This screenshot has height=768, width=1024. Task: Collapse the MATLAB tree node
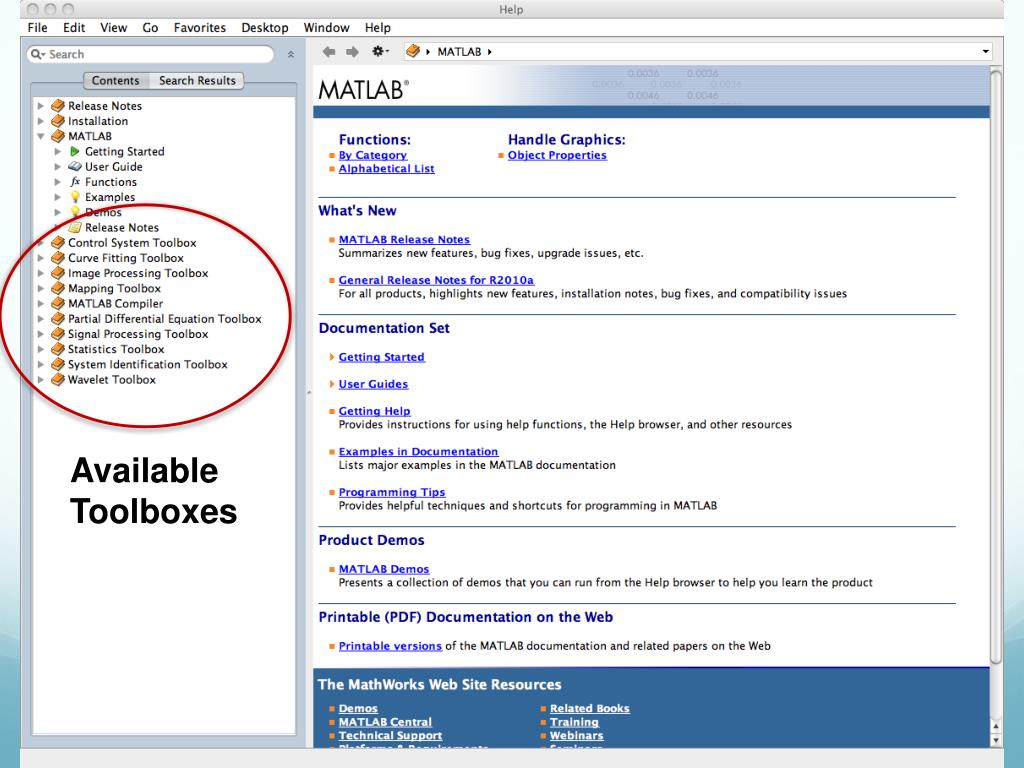(40, 136)
